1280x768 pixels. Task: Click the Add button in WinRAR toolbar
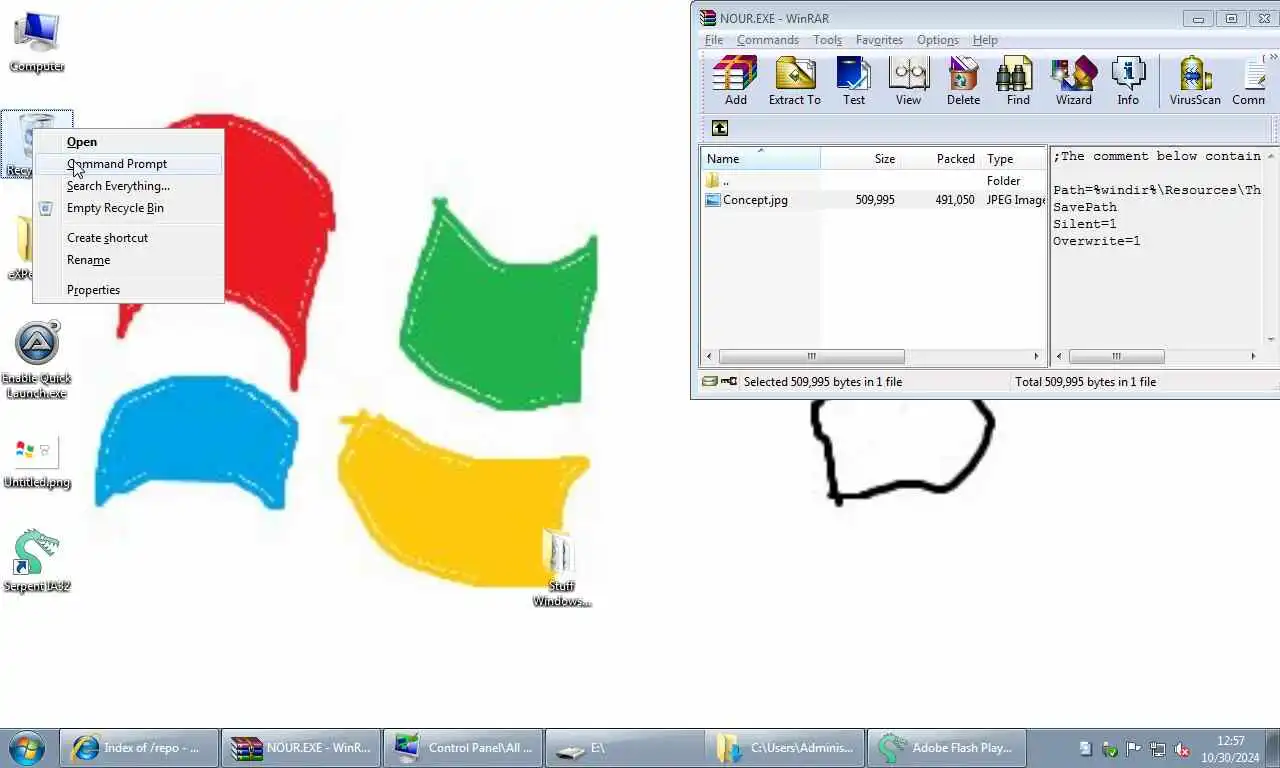[736, 80]
